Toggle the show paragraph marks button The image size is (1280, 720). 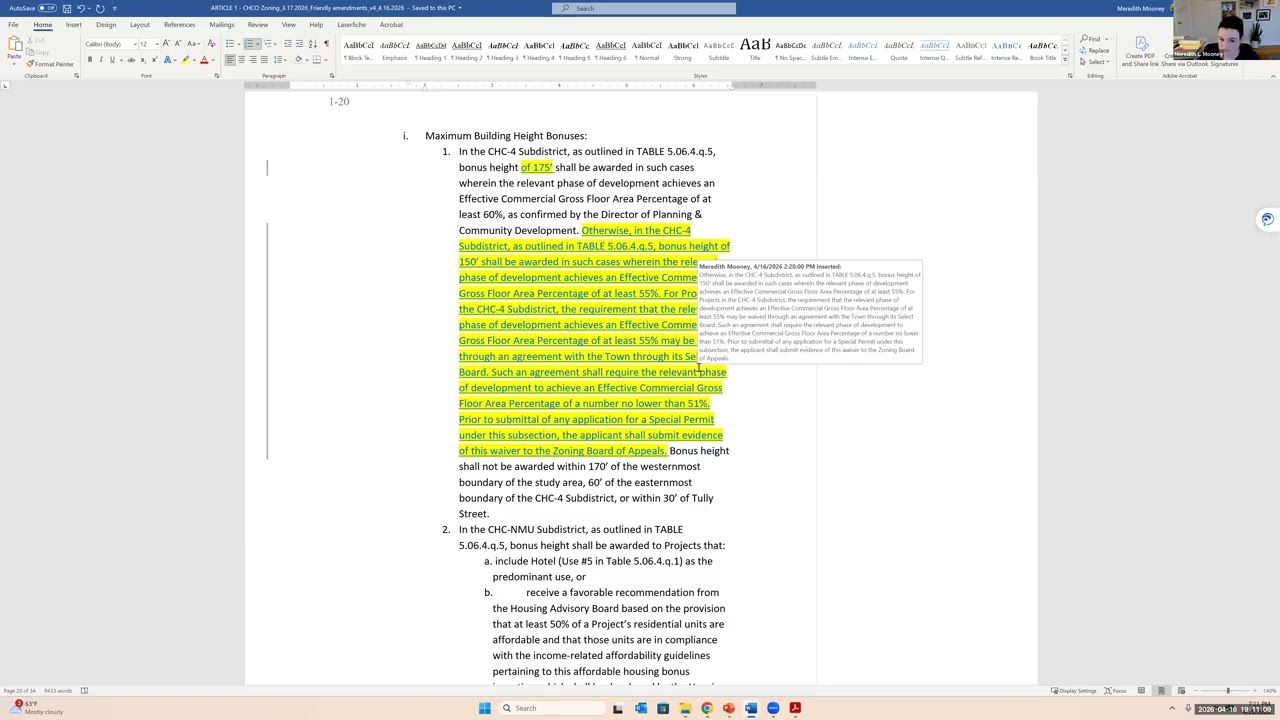click(326, 44)
